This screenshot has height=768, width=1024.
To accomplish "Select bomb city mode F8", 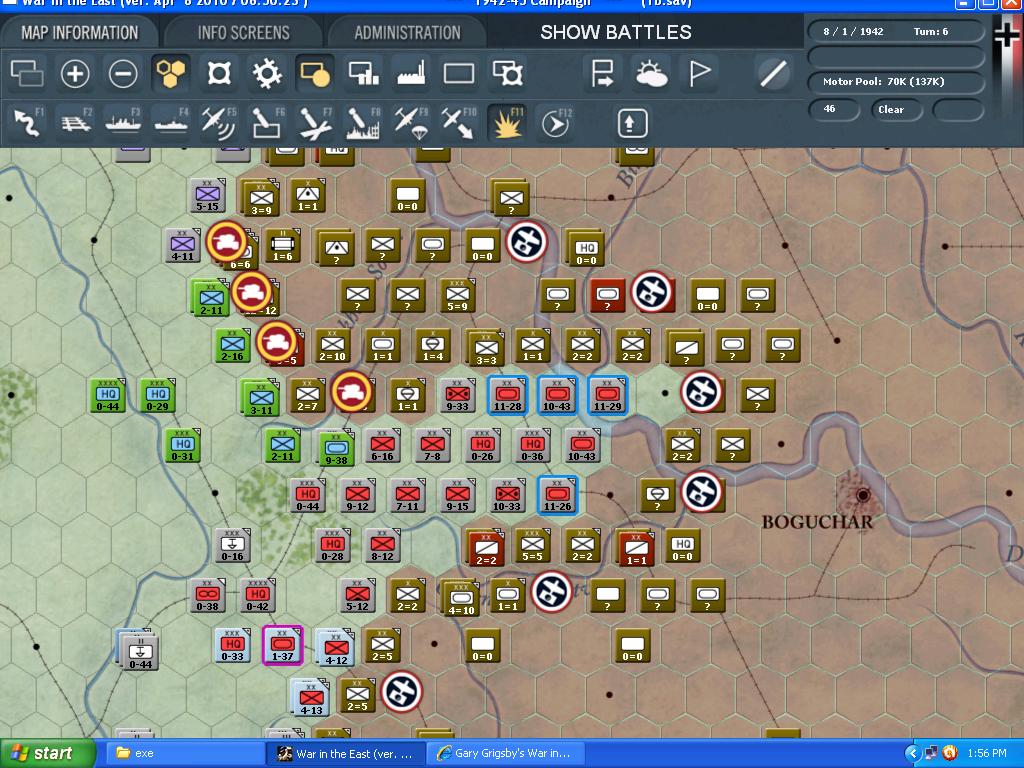I will [363, 123].
